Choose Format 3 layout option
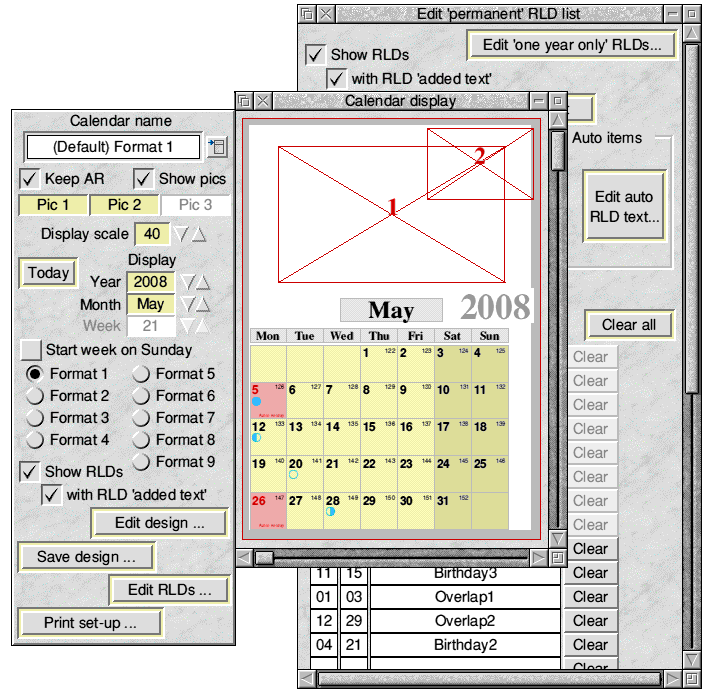Image resolution: width=705 pixels, height=697 pixels. [35, 418]
